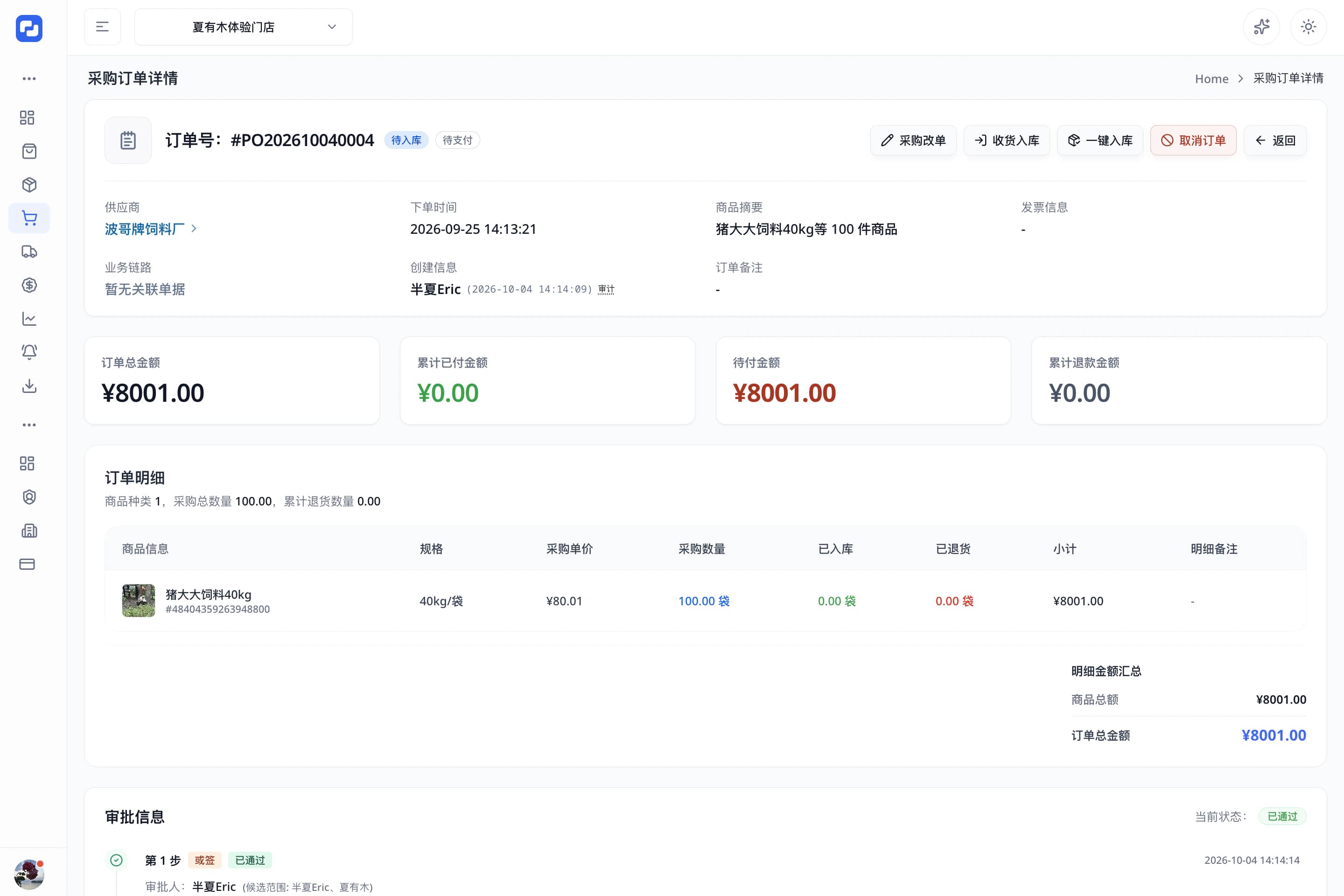1344x896 pixels.
Task: Open supplier link 波哥牌饲料厂
Action: (145, 229)
